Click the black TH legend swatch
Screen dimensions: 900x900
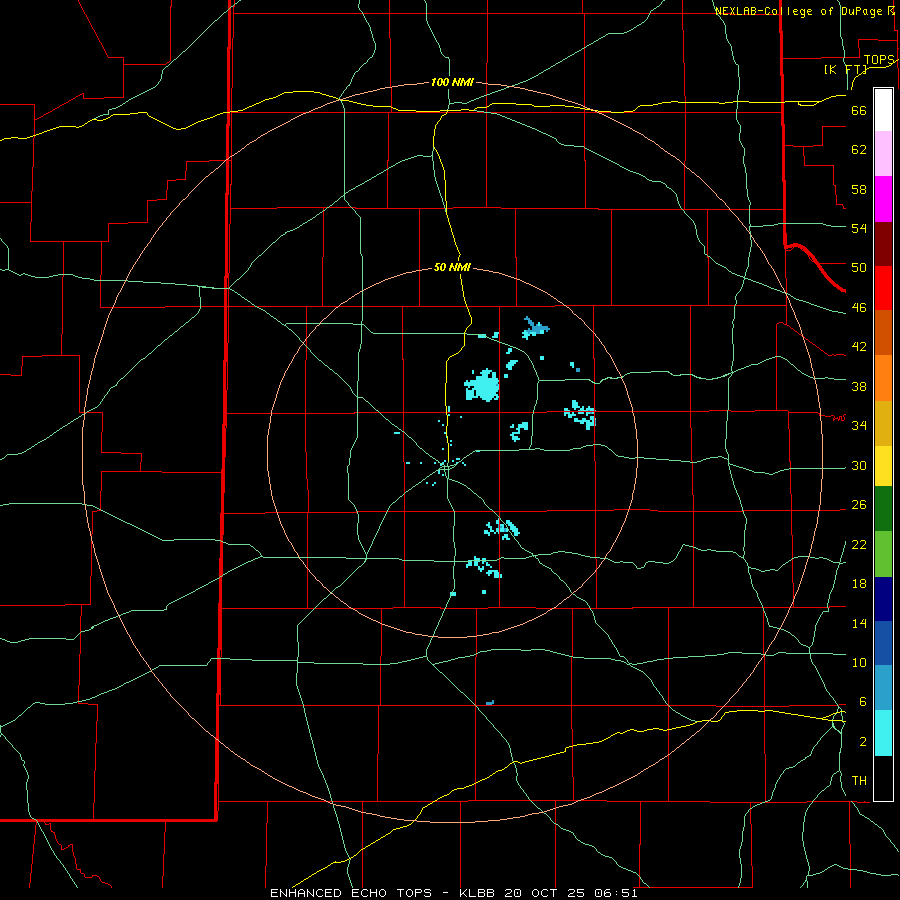883,778
